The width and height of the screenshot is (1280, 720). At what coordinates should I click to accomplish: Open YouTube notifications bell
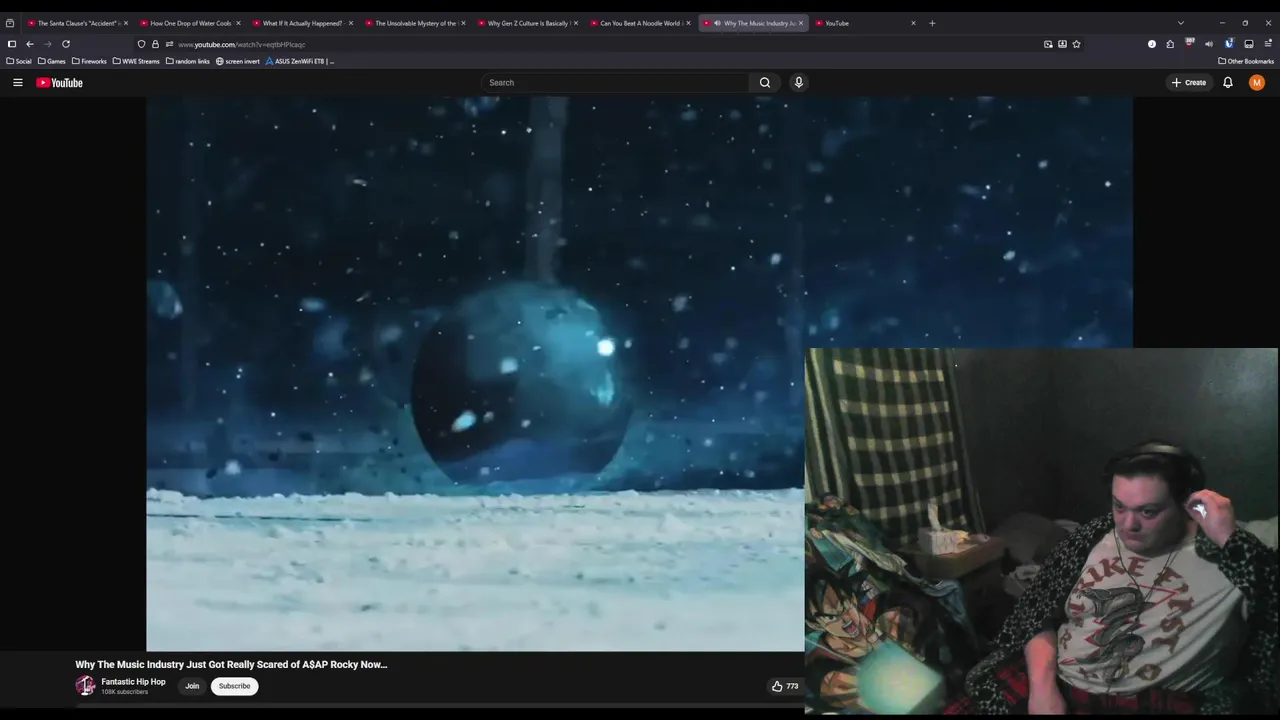(x=1228, y=83)
